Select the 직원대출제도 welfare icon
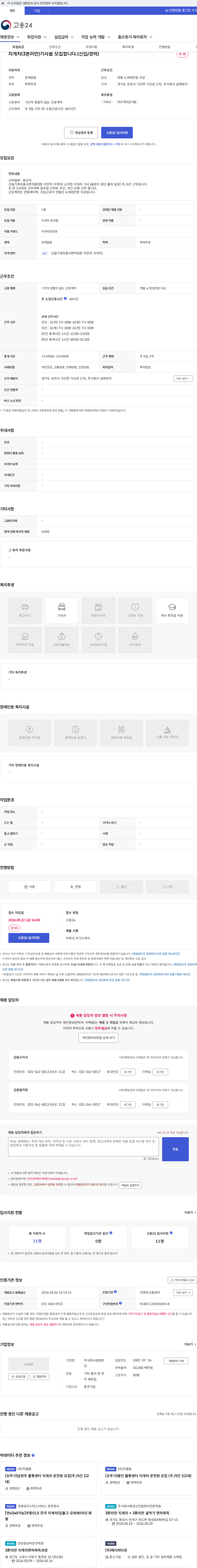Screen dimensions: 197x1568 pyautogui.click(x=61, y=640)
